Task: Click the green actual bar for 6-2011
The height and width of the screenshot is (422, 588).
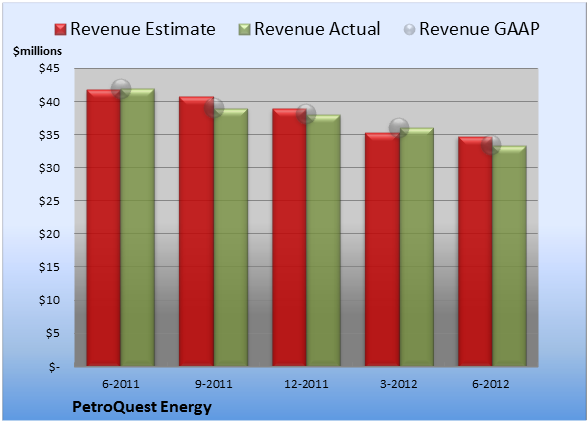Action: click(x=138, y=227)
